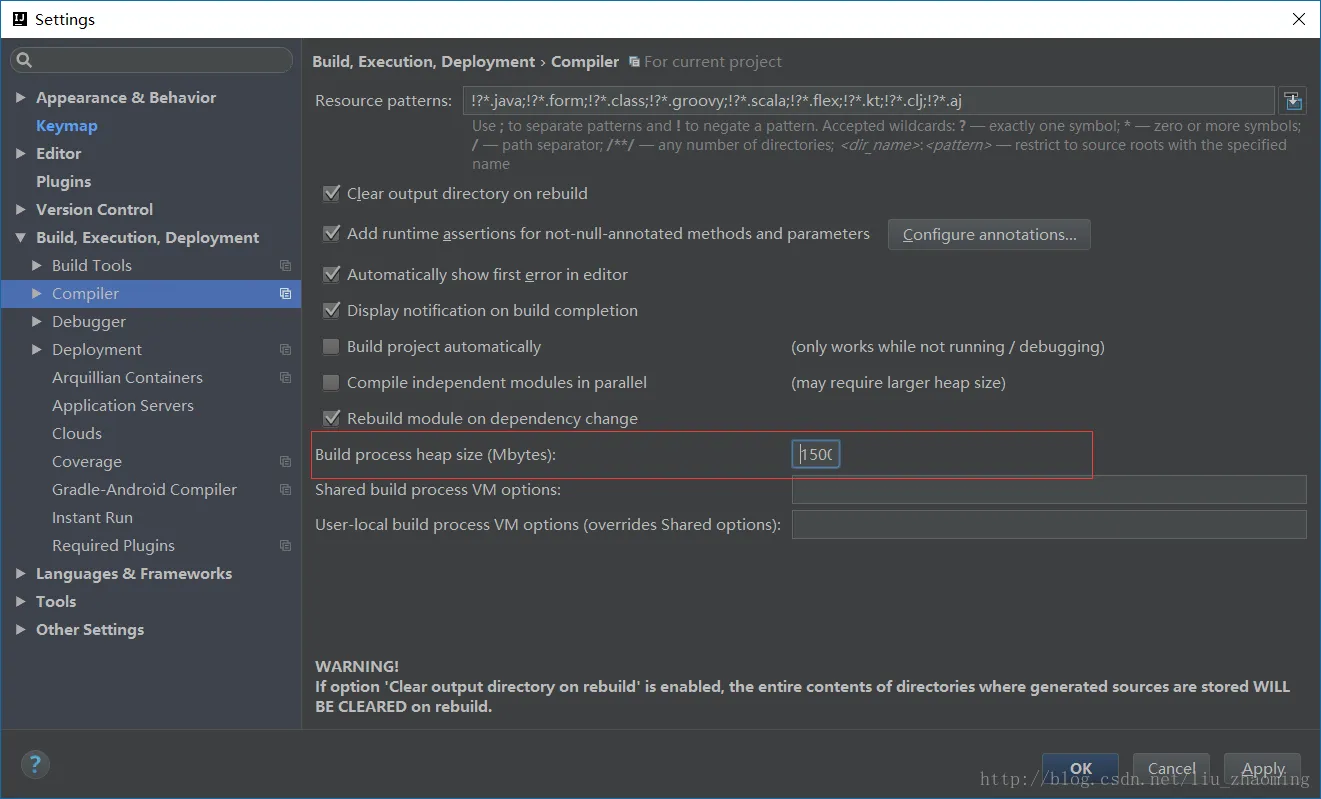The image size is (1321, 799).
Task: Toggle Add runtime assertions for not-null-annotated methods
Action: coord(331,234)
